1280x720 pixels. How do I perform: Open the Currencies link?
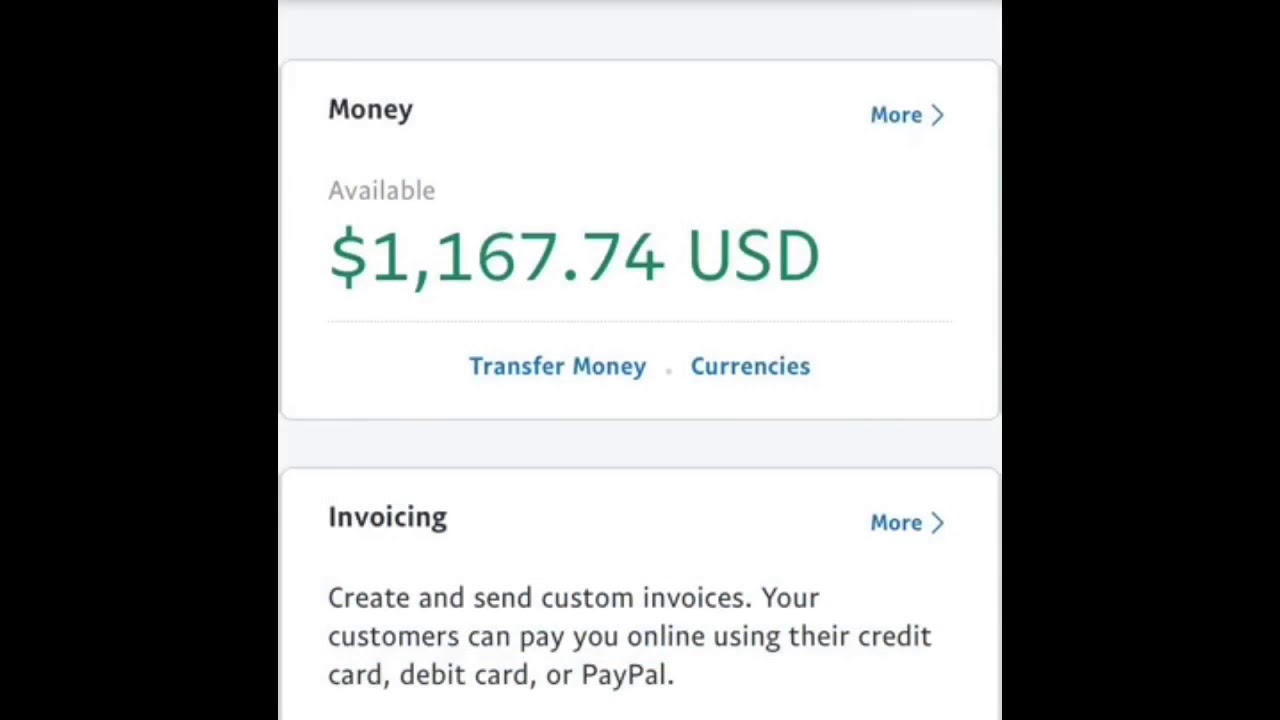tap(750, 366)
